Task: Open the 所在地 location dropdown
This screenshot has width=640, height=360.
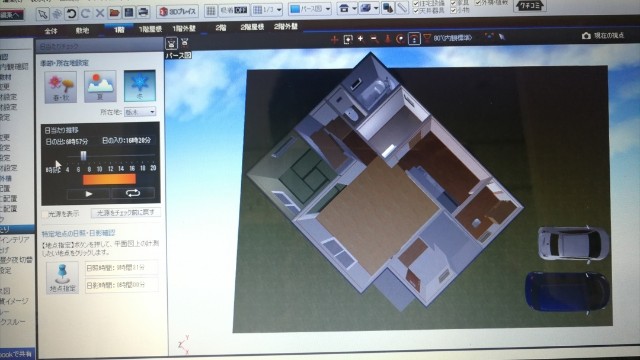Action: coord(140,112)
